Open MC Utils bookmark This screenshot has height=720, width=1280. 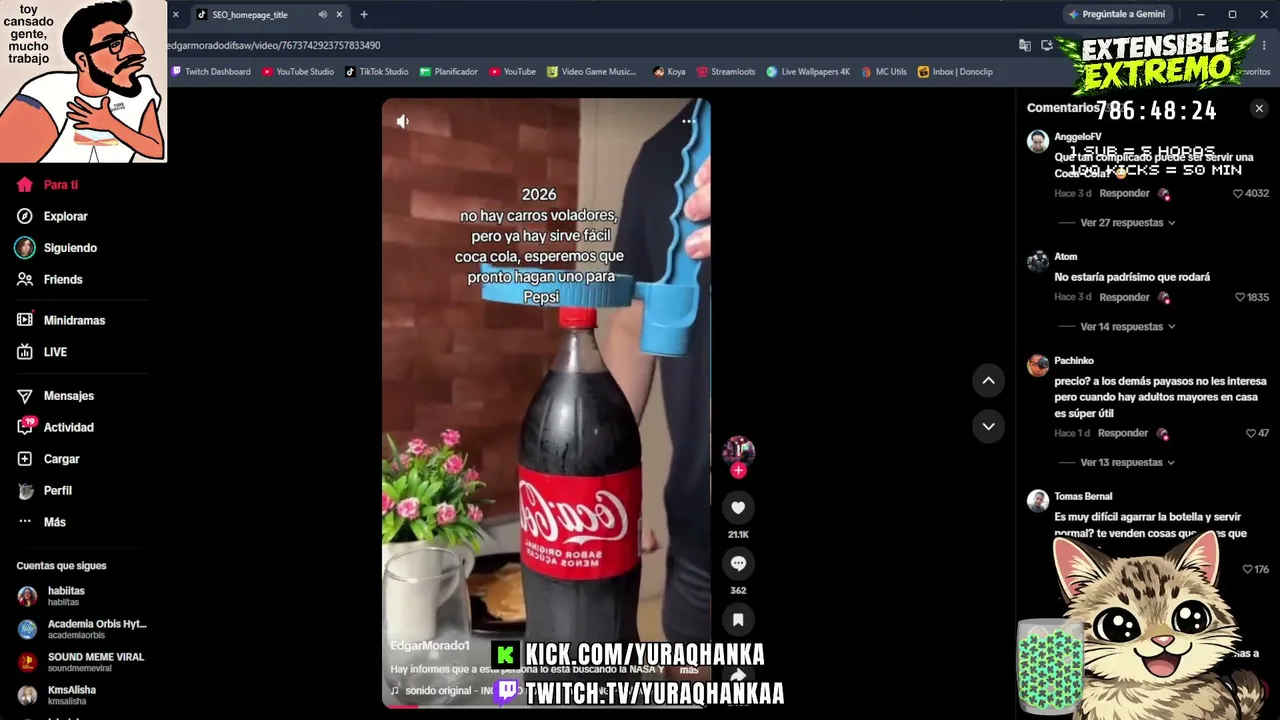[x=884, y=72]
